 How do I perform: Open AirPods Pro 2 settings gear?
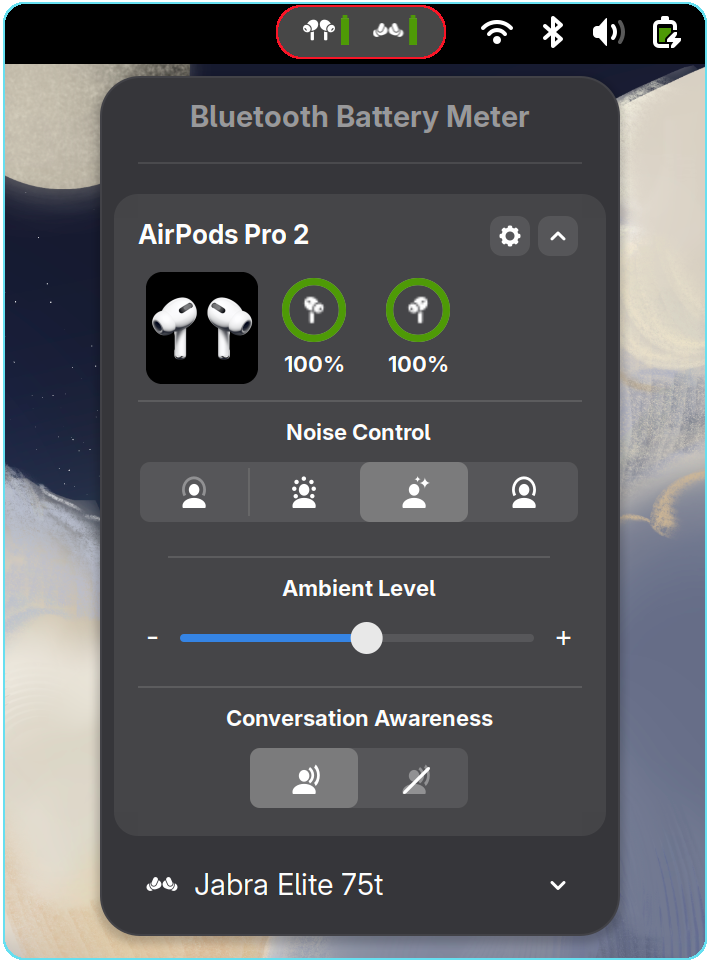click(x=510, y=236)
